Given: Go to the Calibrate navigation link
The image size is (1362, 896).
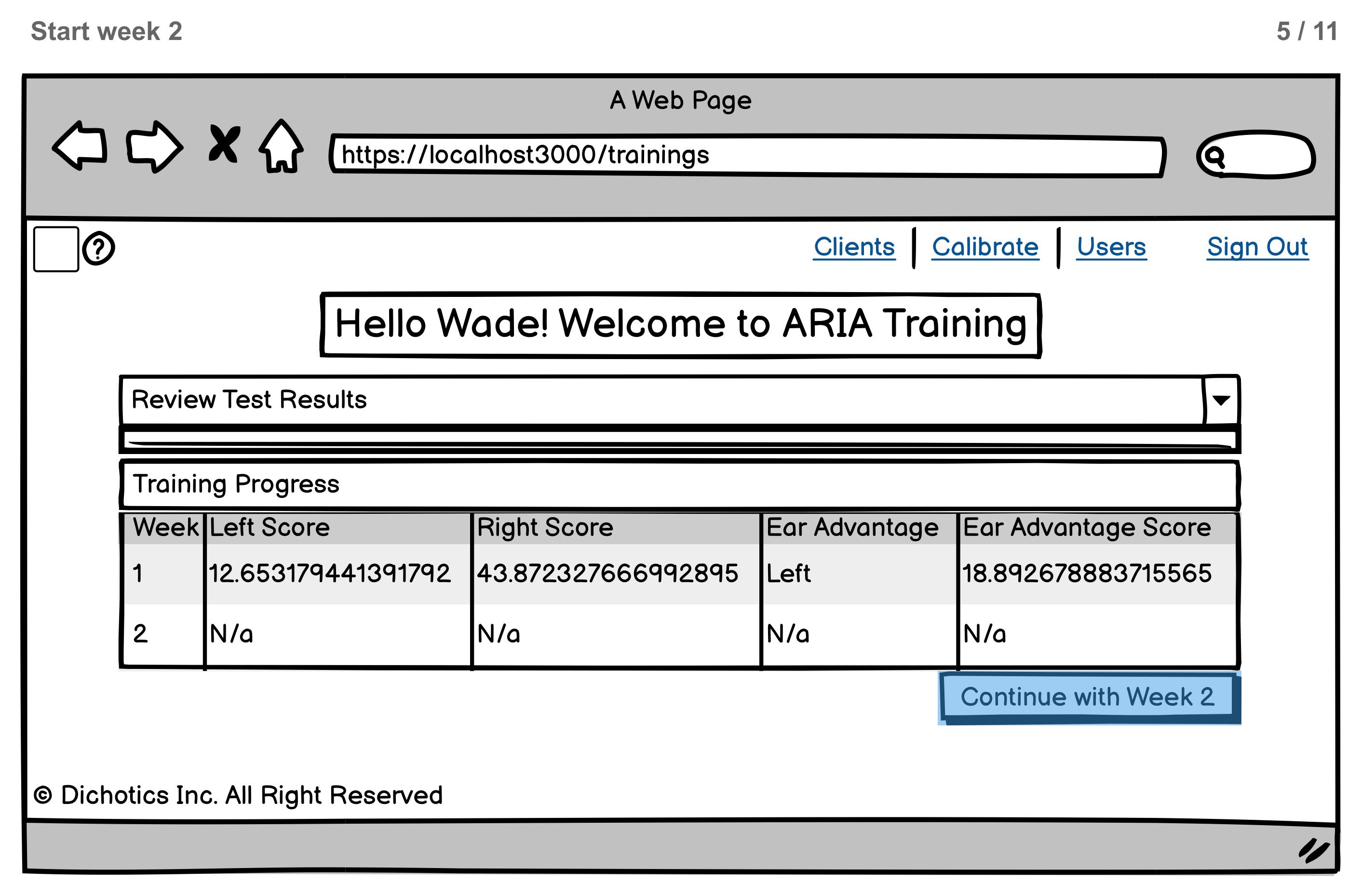Looking at the screenshot, I should click(985, 247).
